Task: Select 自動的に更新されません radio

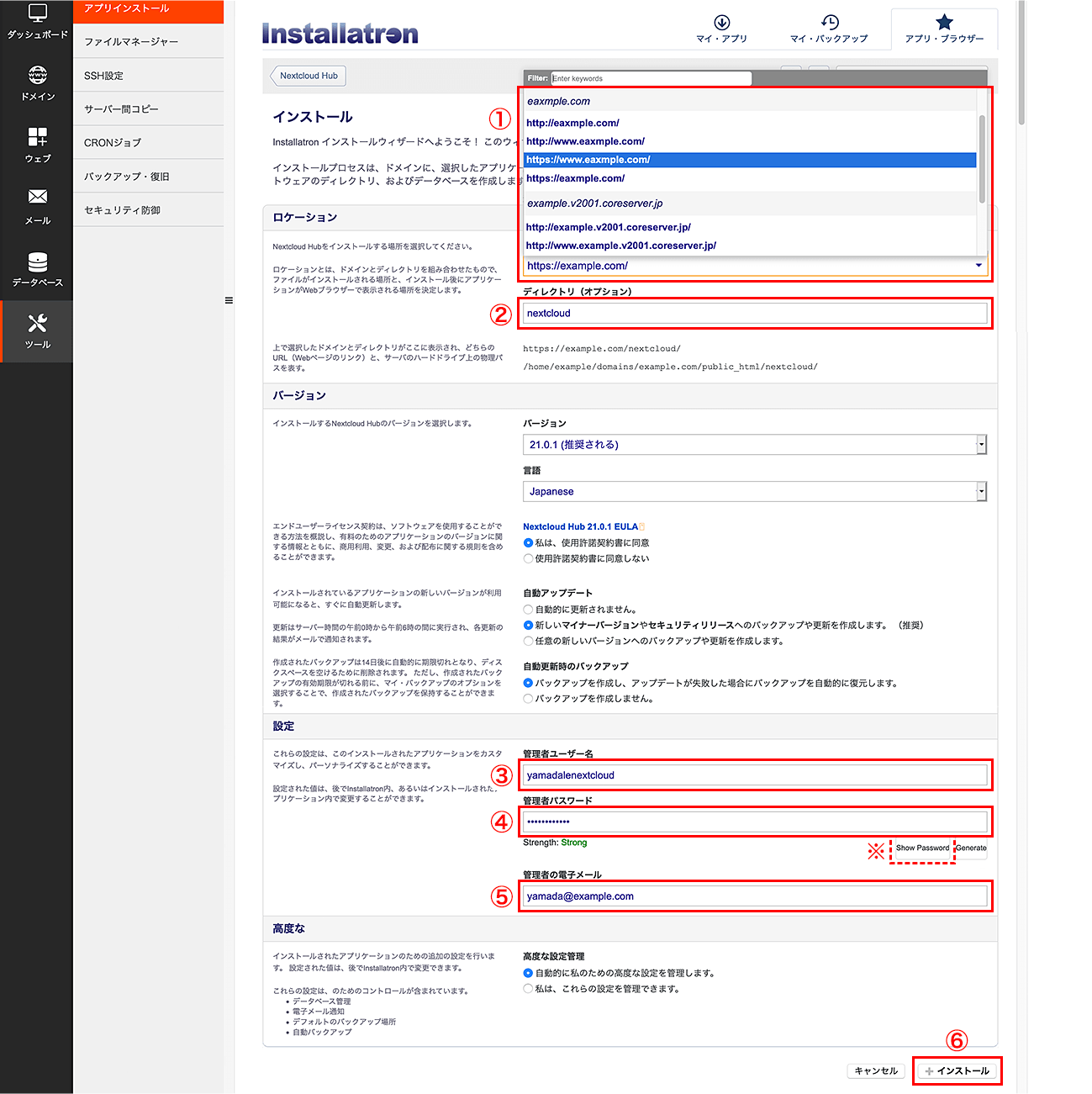Action: tap(528, 610)
